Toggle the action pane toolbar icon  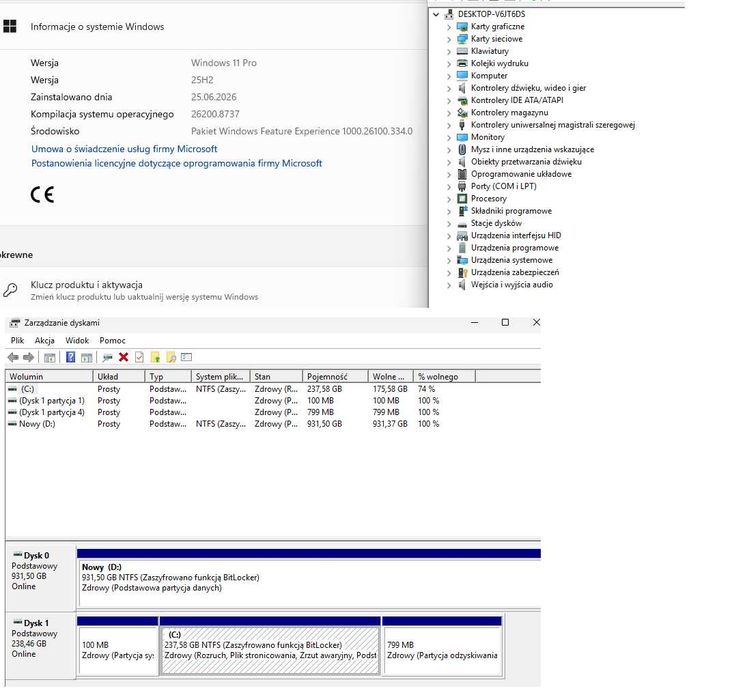point(86,357)
